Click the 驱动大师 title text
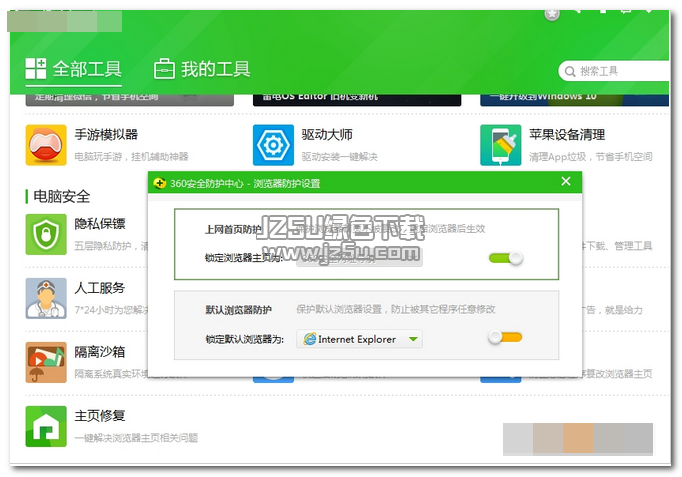The height and width of the screenshot is (477, 682). coord(327,134)
